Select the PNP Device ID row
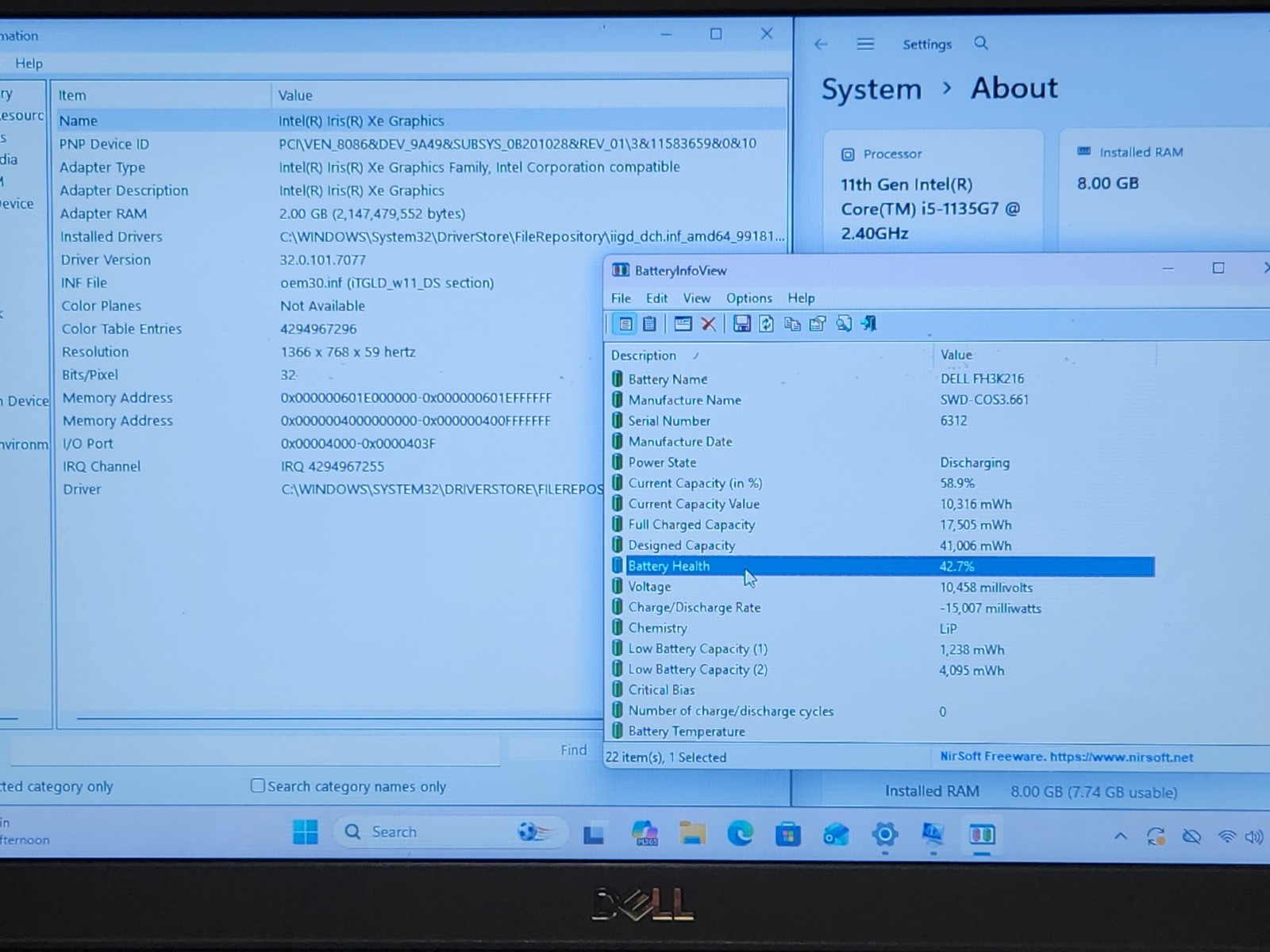The width and height of the screenshot is (1270, 952). pyautogui.click(x=421, y=144)
